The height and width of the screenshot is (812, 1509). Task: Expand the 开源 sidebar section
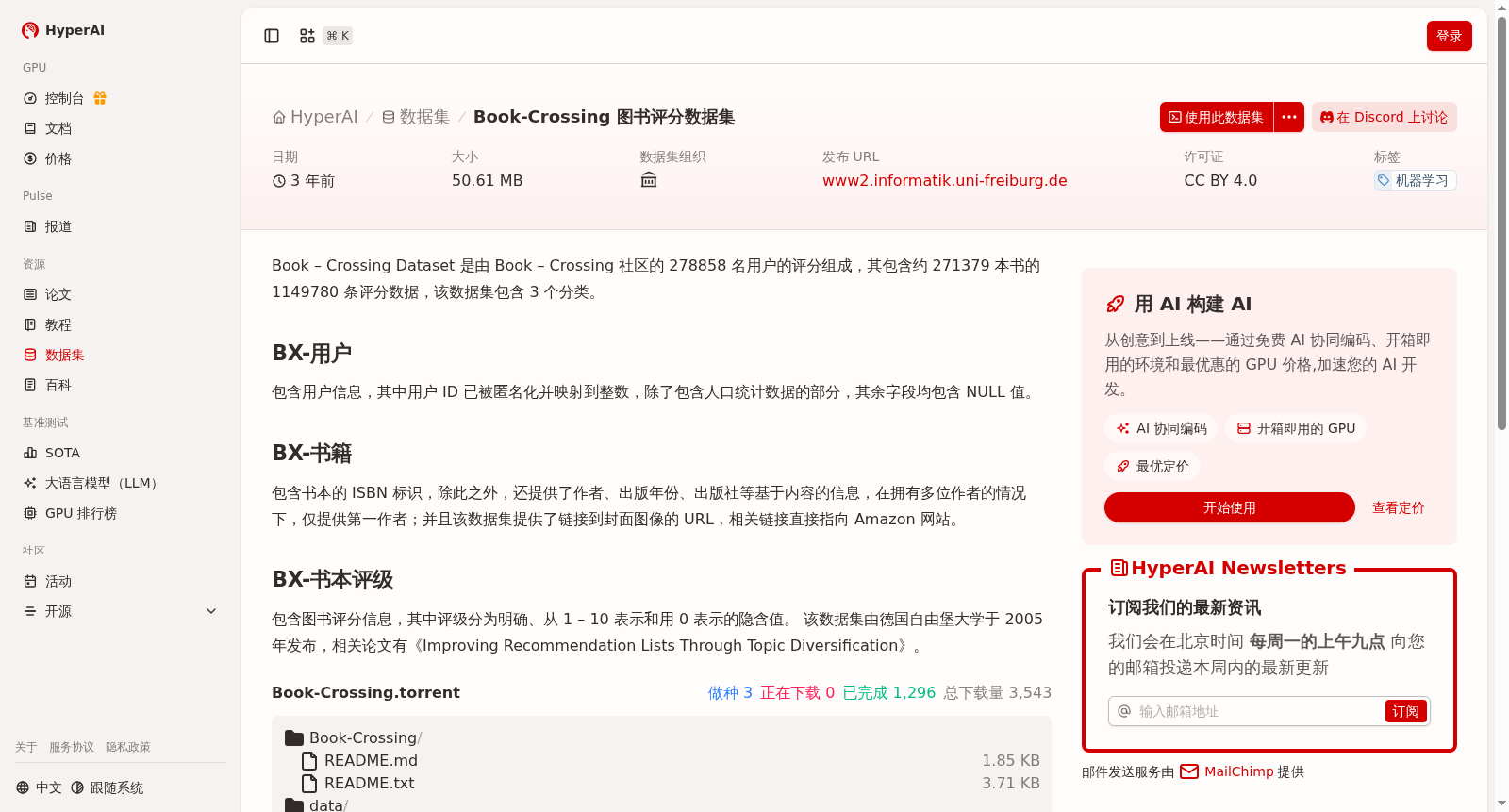(121, 611)
